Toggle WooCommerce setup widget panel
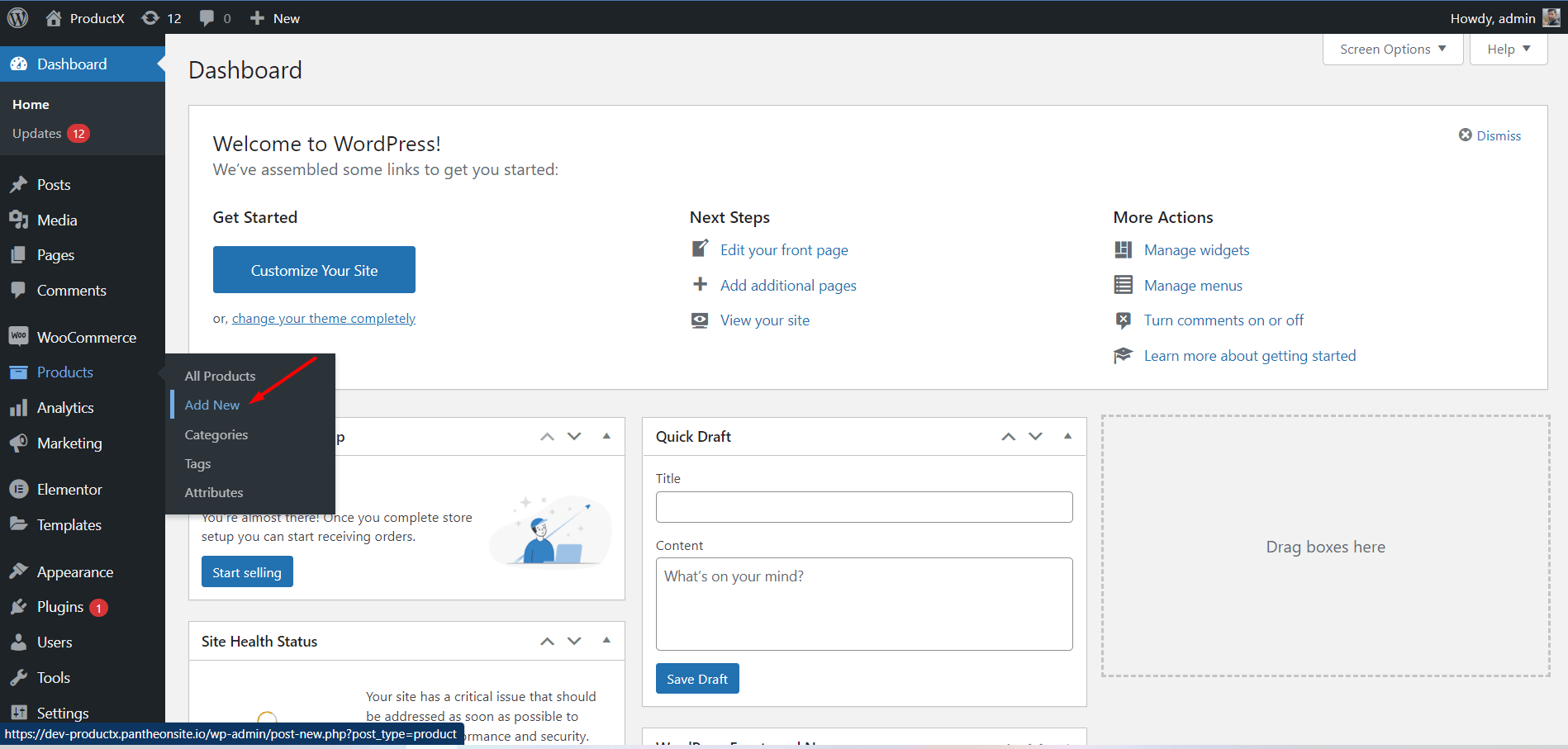The width and height of the screenshot is (1568, 749). (x=606, y=436)
